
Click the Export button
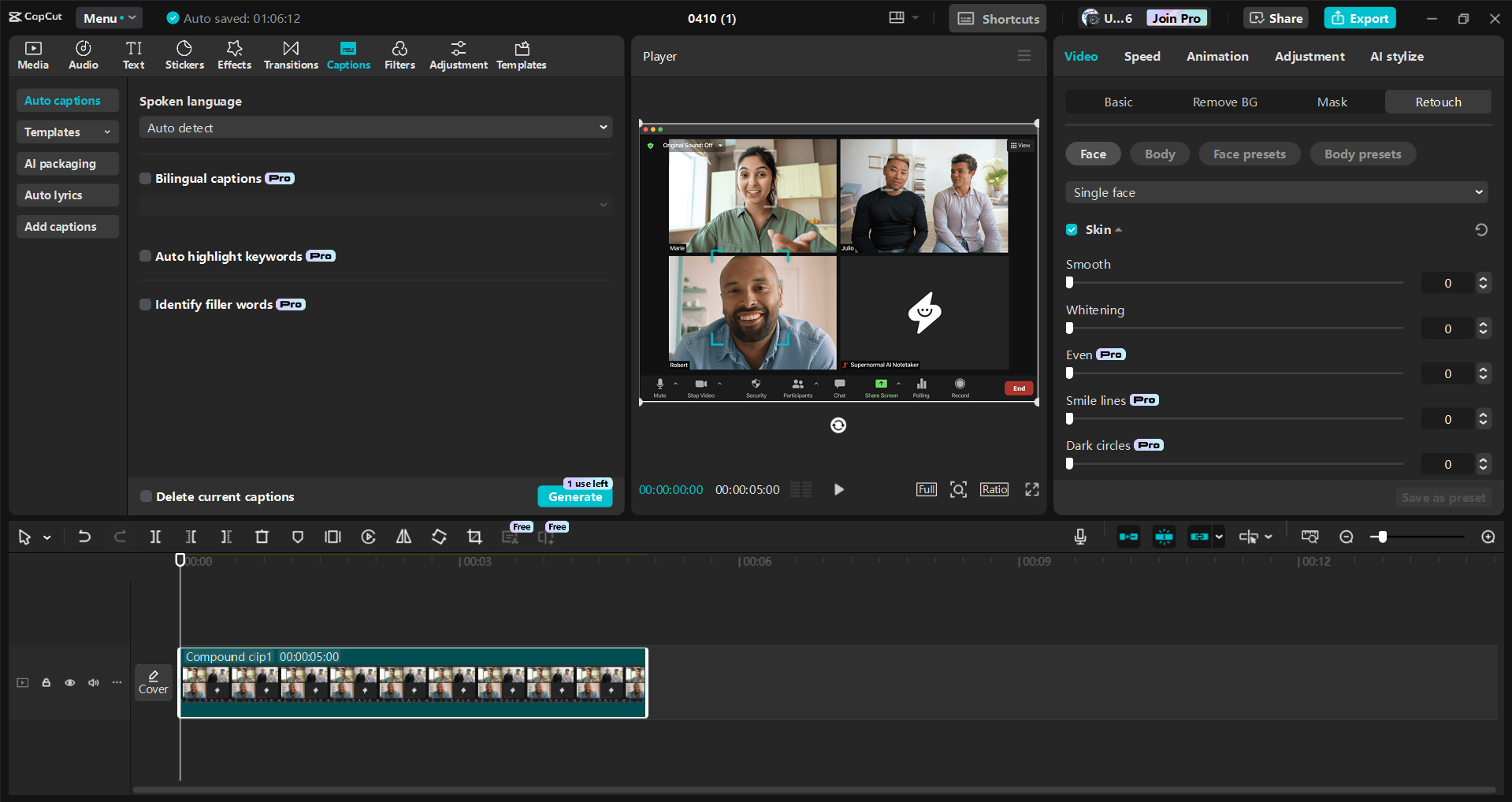coord(1358,17)
